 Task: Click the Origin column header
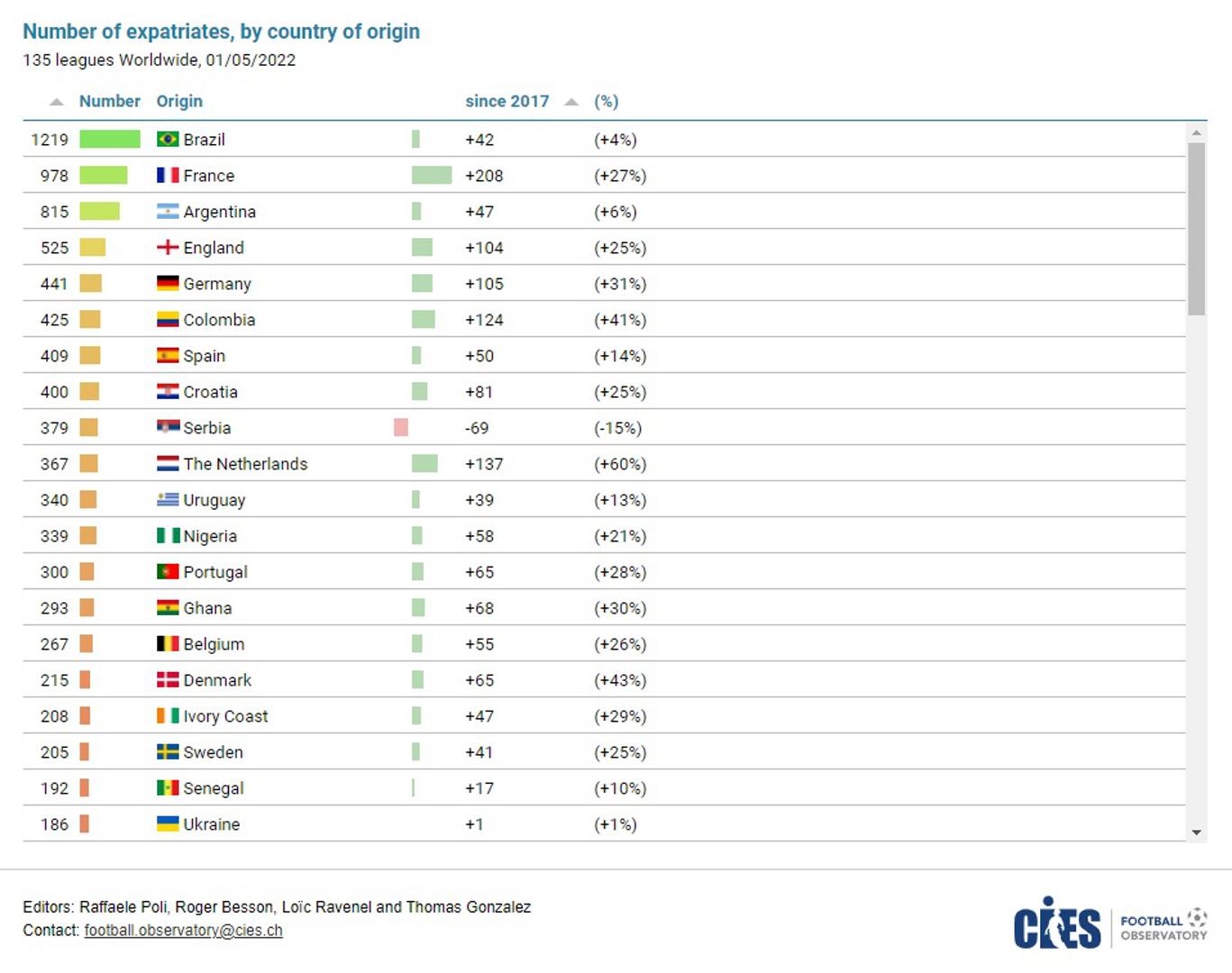(x=179, y=102)
